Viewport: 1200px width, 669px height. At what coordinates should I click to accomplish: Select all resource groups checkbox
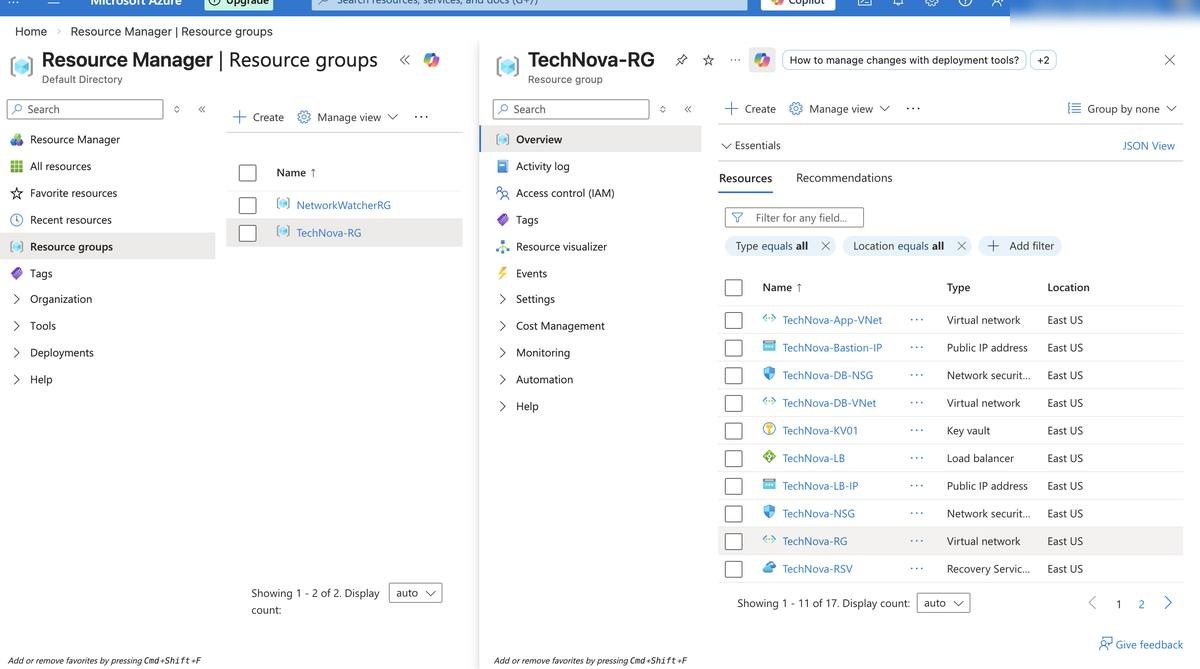pyautogui.click(x=248, y=173)
